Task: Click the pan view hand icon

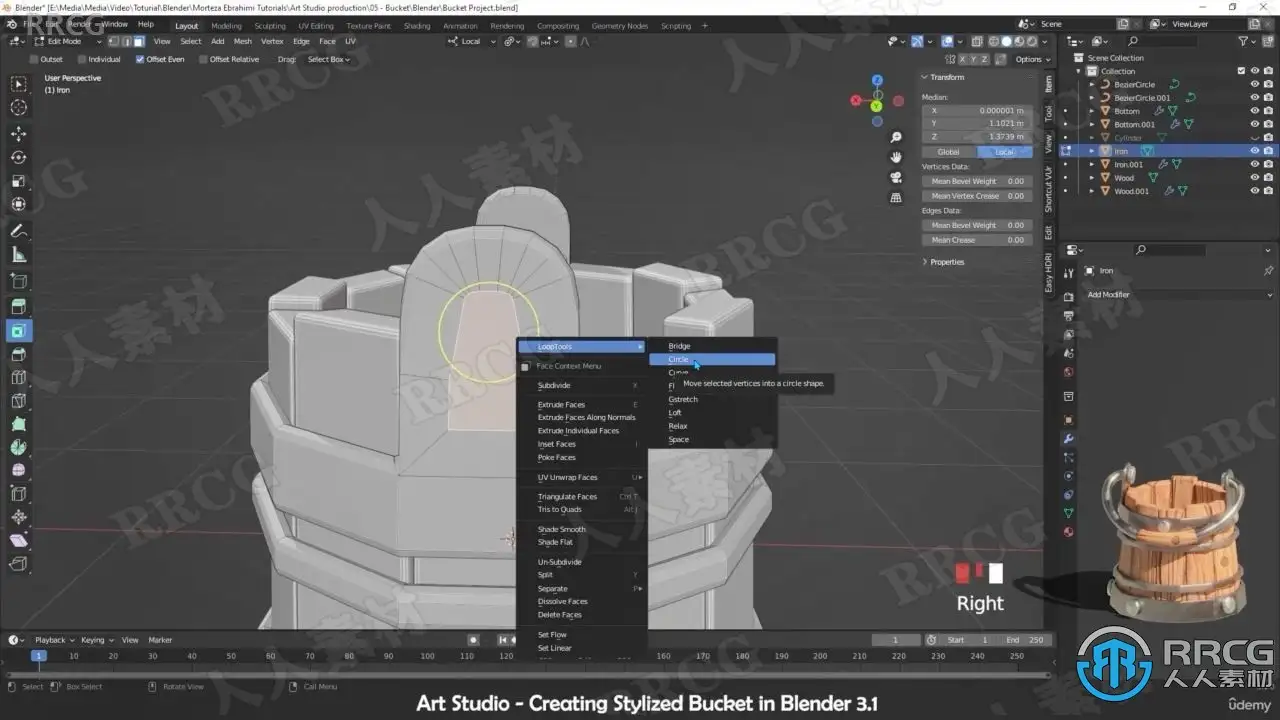Action: [x=896, y=157]
